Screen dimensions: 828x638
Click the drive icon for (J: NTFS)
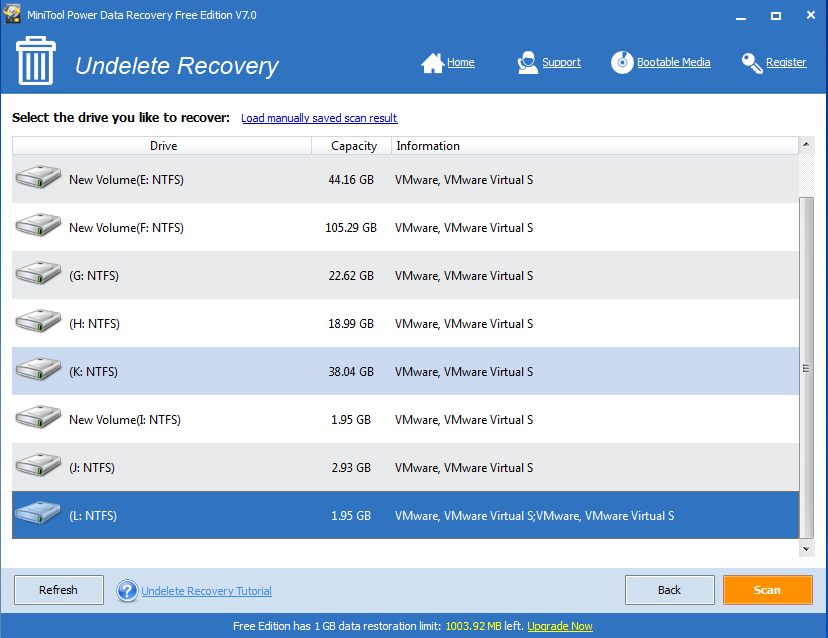pyautogui.click(x=38, y=465)
